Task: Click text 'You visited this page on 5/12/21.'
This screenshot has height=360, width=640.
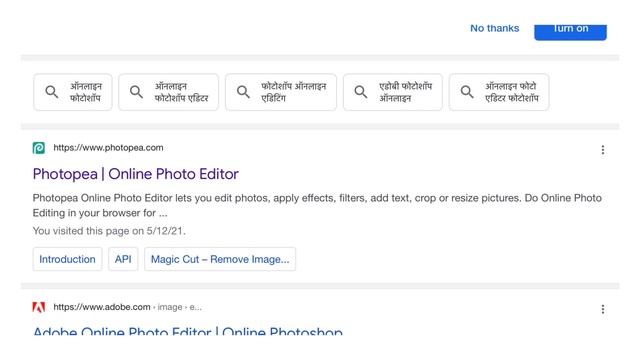Action: (x=109, y=231)
